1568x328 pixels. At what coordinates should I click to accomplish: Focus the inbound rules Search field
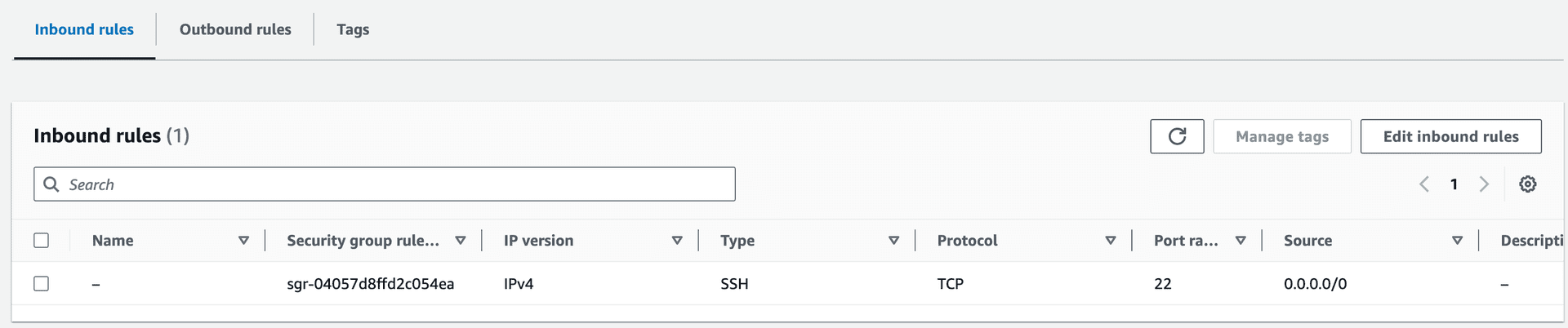pos(385,184)
